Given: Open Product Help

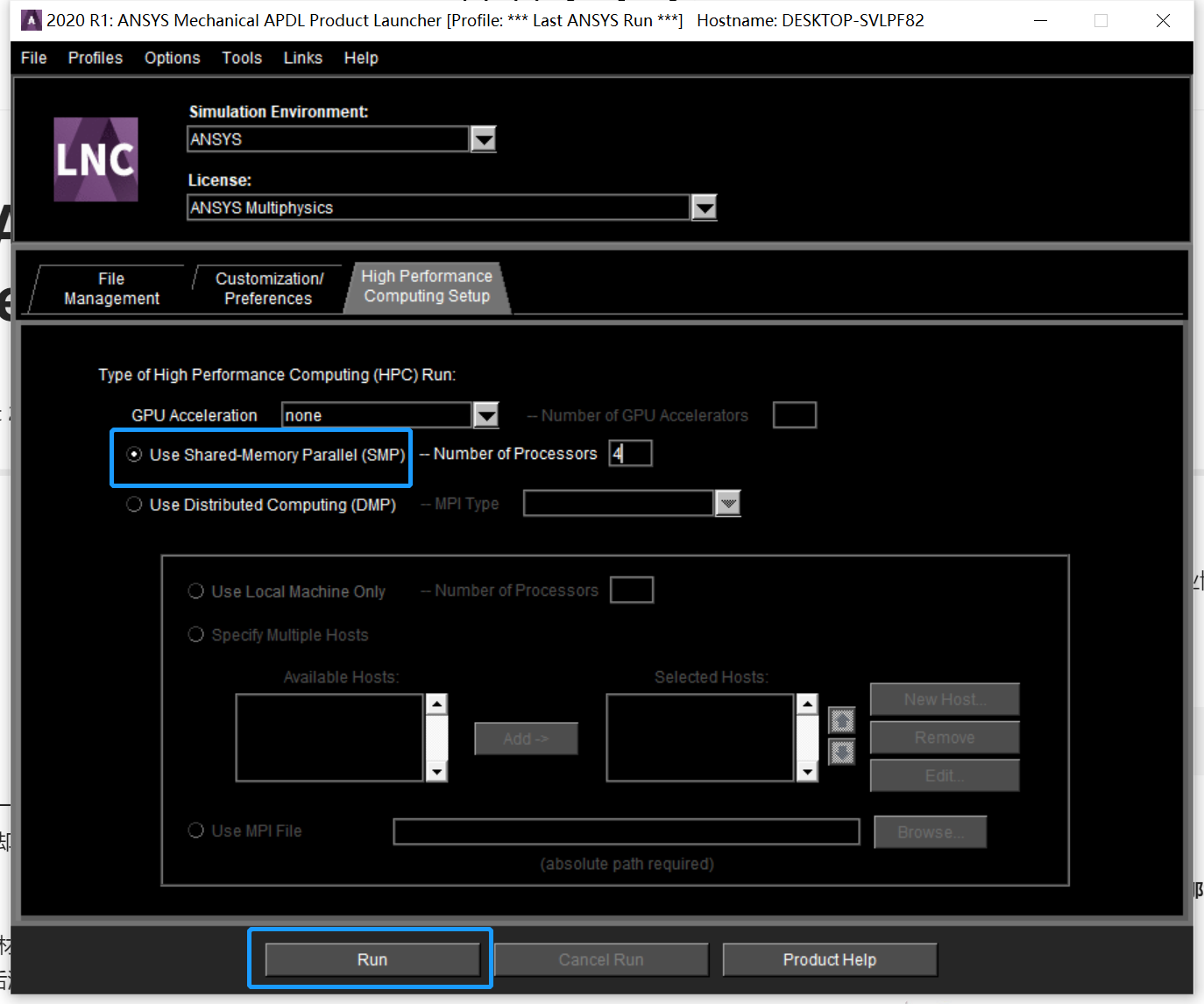Looking at the screenshot, I should pos(829,959).
